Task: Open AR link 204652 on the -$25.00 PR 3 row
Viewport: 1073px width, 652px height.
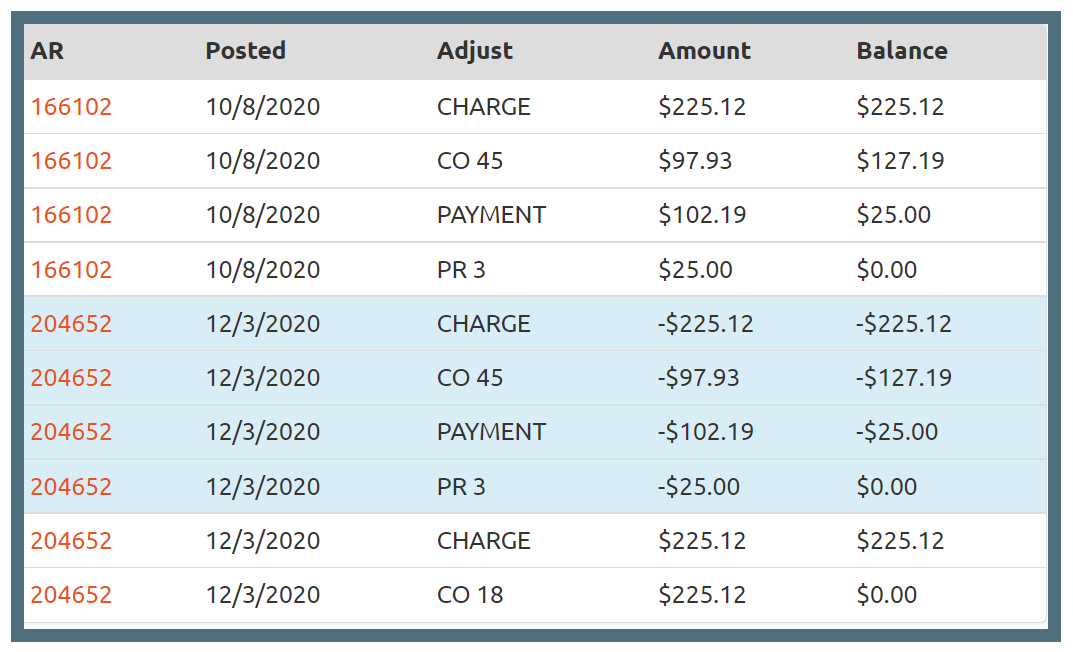Action: [x=71, y=487]
